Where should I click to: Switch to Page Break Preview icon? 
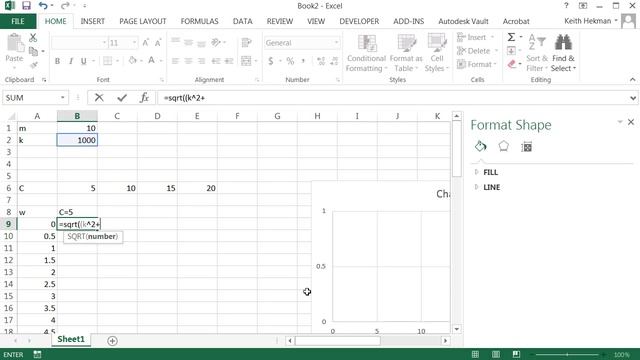tap(516, 354)
